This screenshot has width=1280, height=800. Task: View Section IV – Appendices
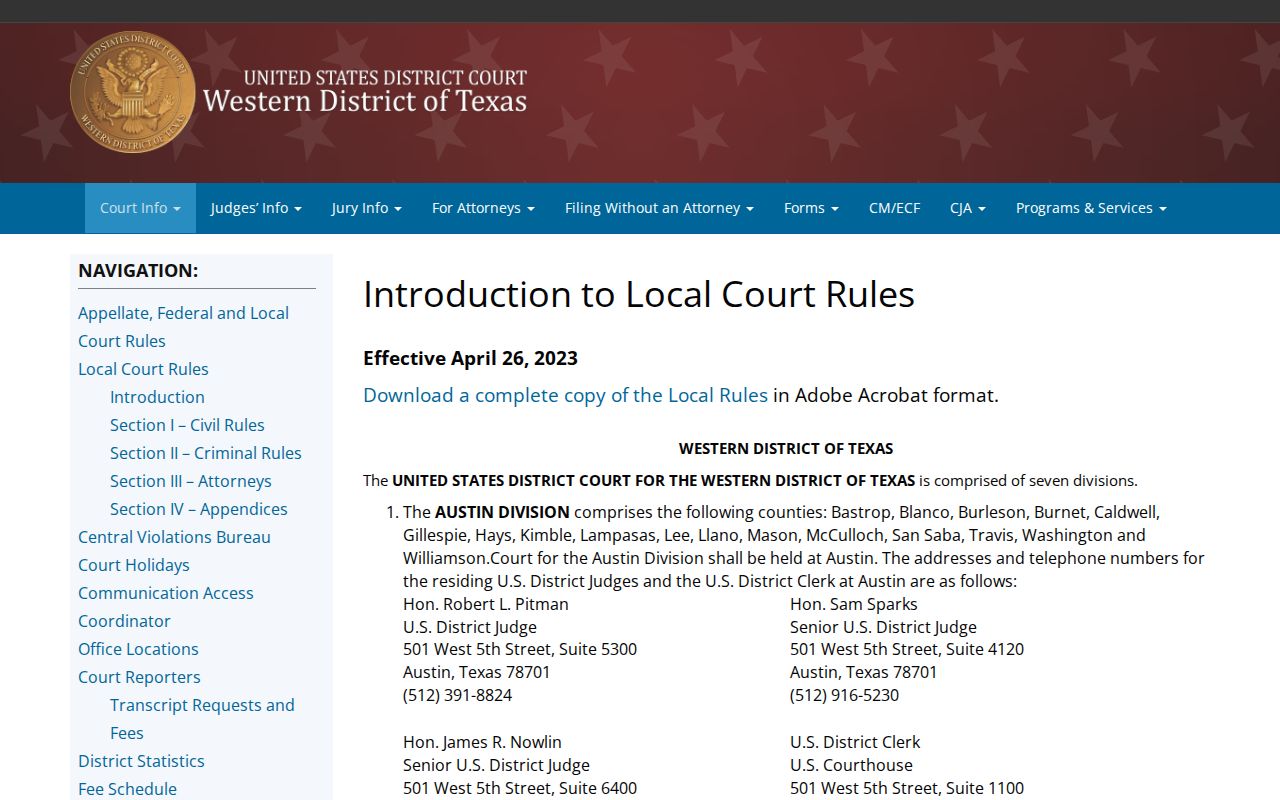199,509
